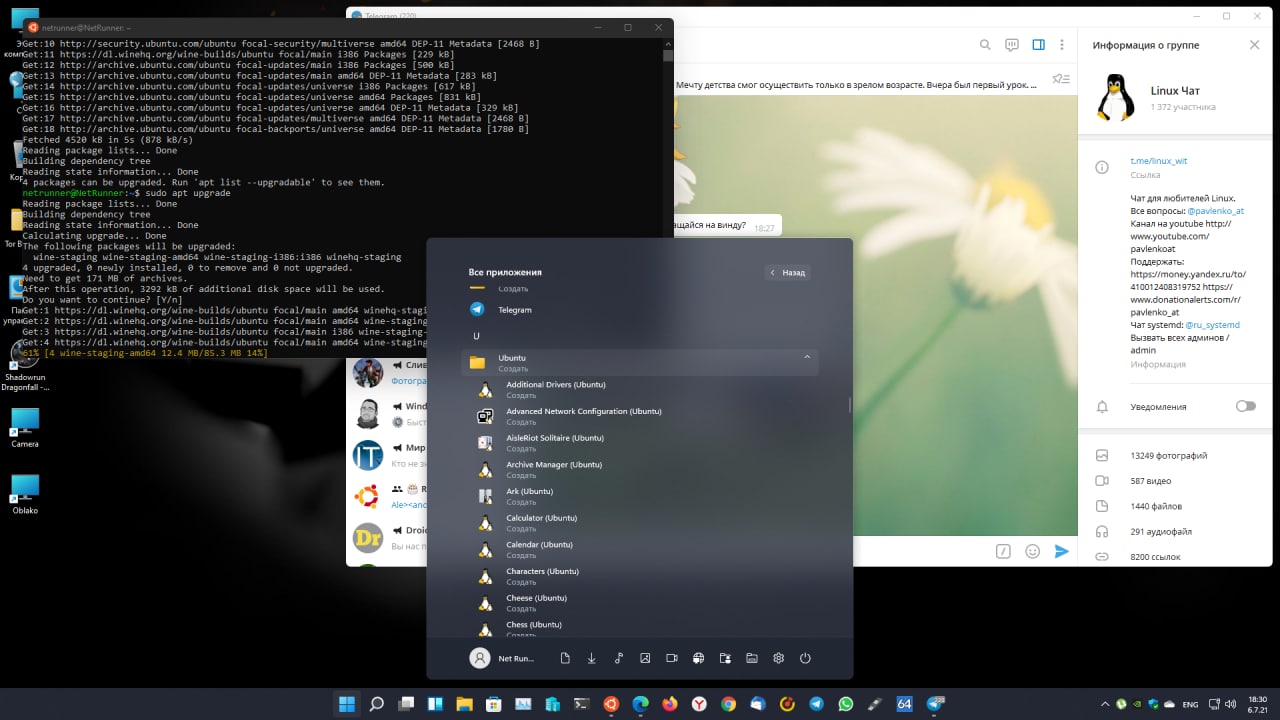
Task: Launch Archive Manager (Ubuntu)
Action: pos(640,469)
